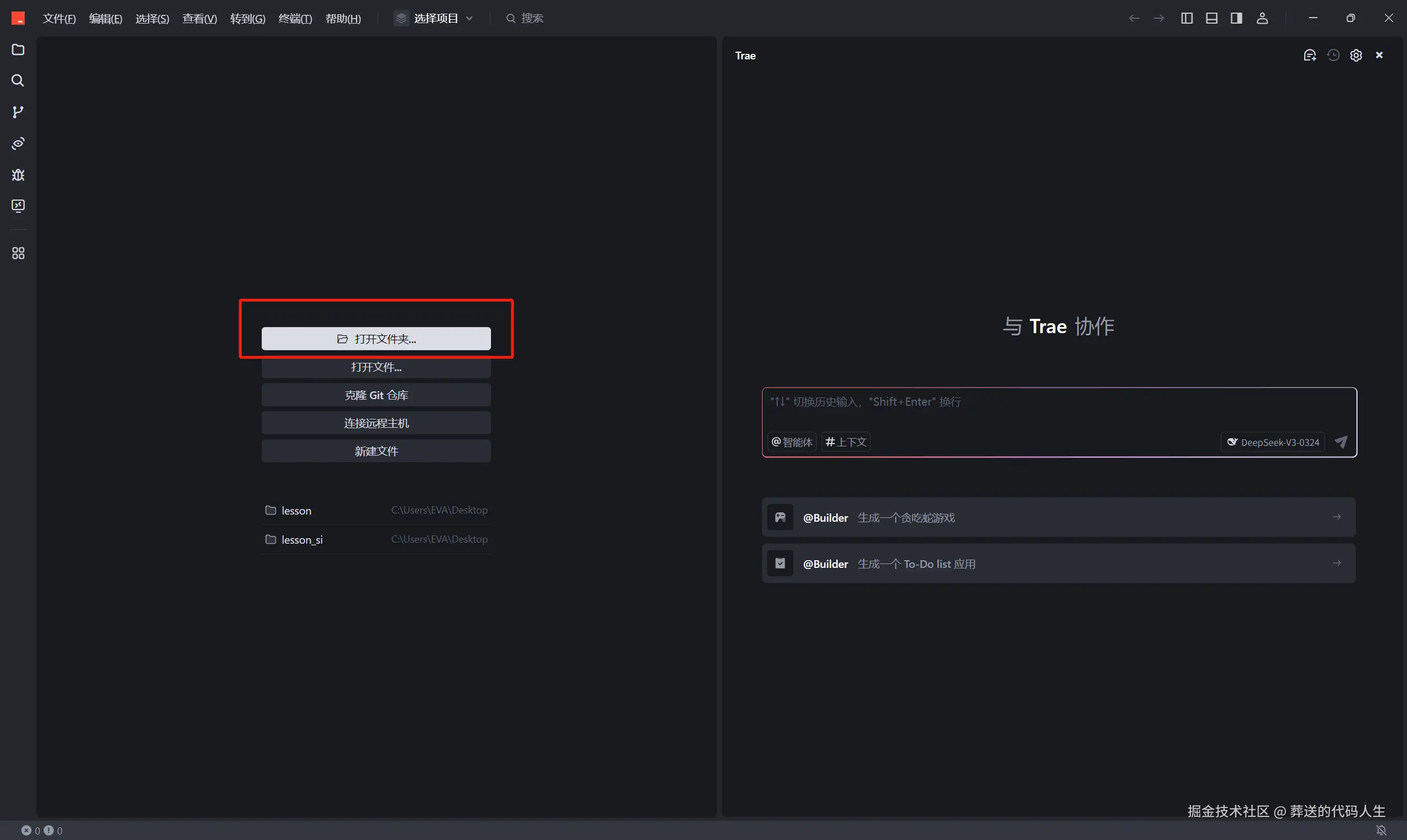
Task: Click the 打开文件夹... button
Action: [x=376, y=339]
